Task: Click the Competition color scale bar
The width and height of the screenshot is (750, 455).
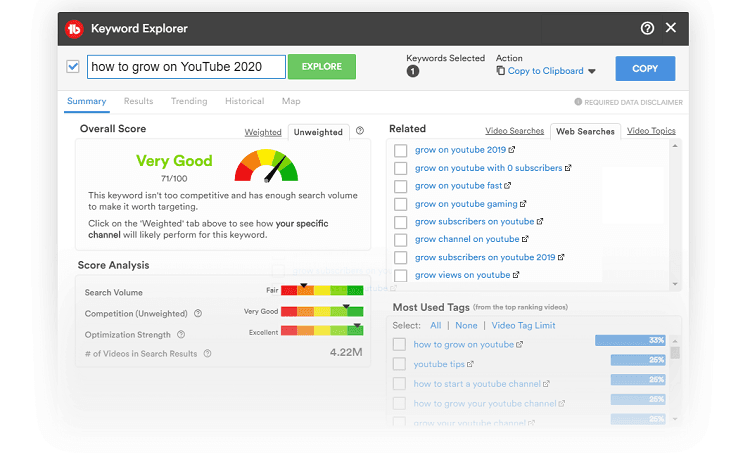Action: [x=322, y=311]
